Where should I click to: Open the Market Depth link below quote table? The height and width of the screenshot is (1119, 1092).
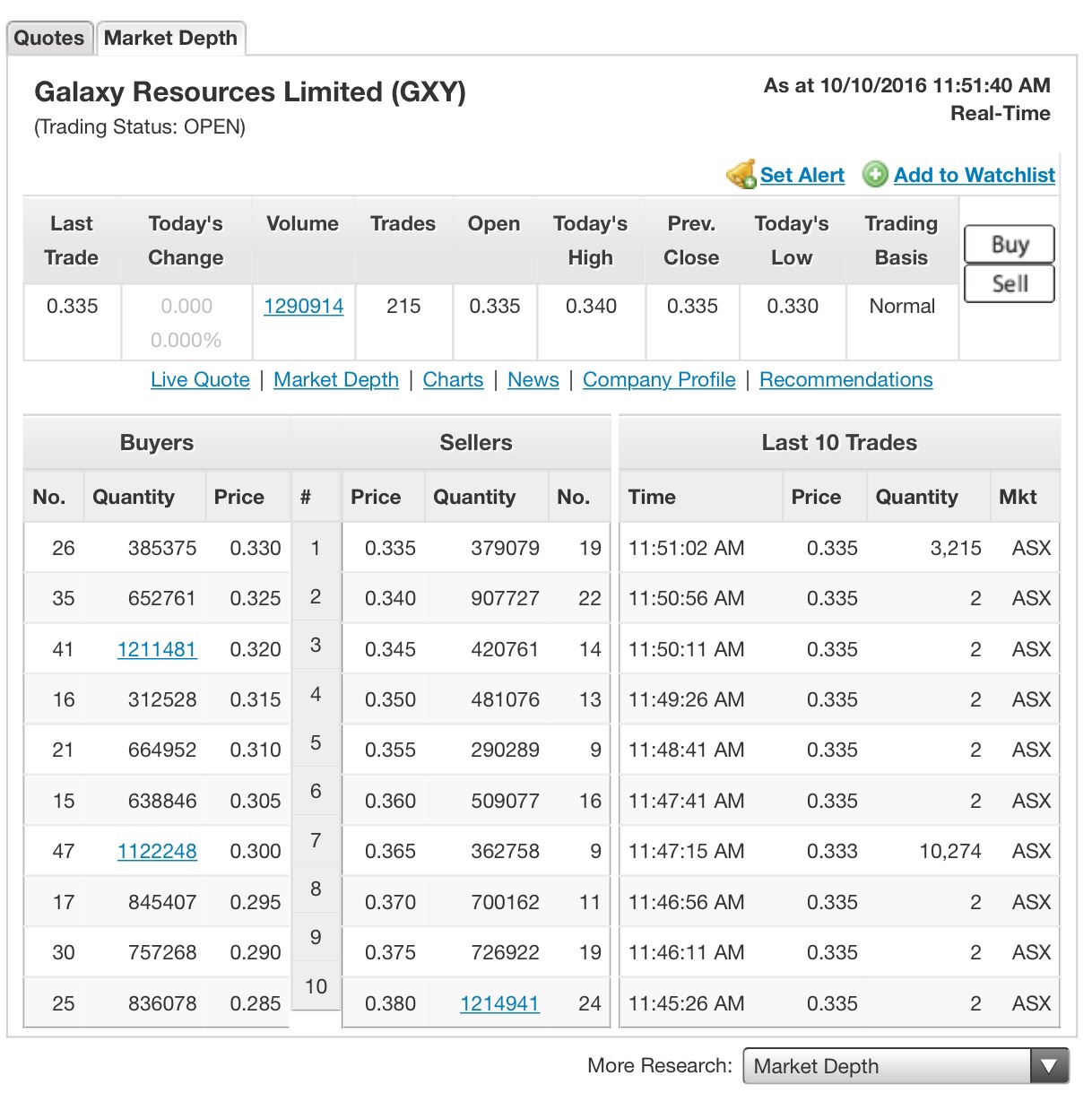[336, 380]
